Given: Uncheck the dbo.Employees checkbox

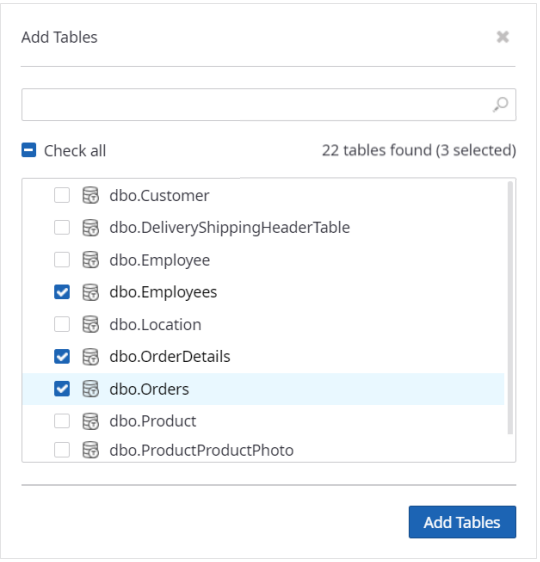Looking at the screenshot, I should point(62,292).
